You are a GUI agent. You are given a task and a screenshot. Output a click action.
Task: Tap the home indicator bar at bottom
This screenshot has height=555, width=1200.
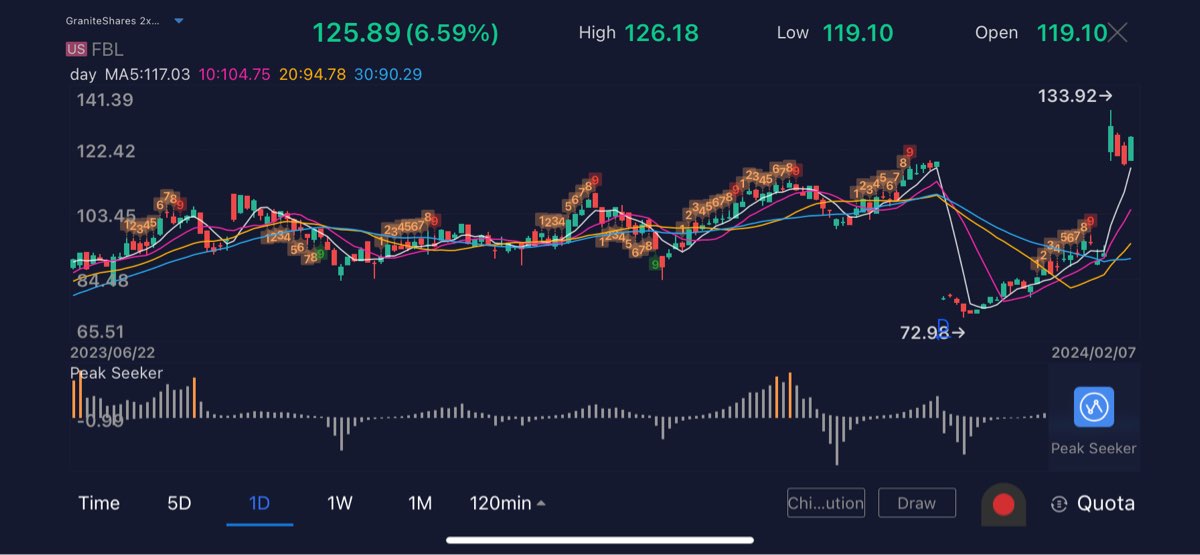(599, 540)
